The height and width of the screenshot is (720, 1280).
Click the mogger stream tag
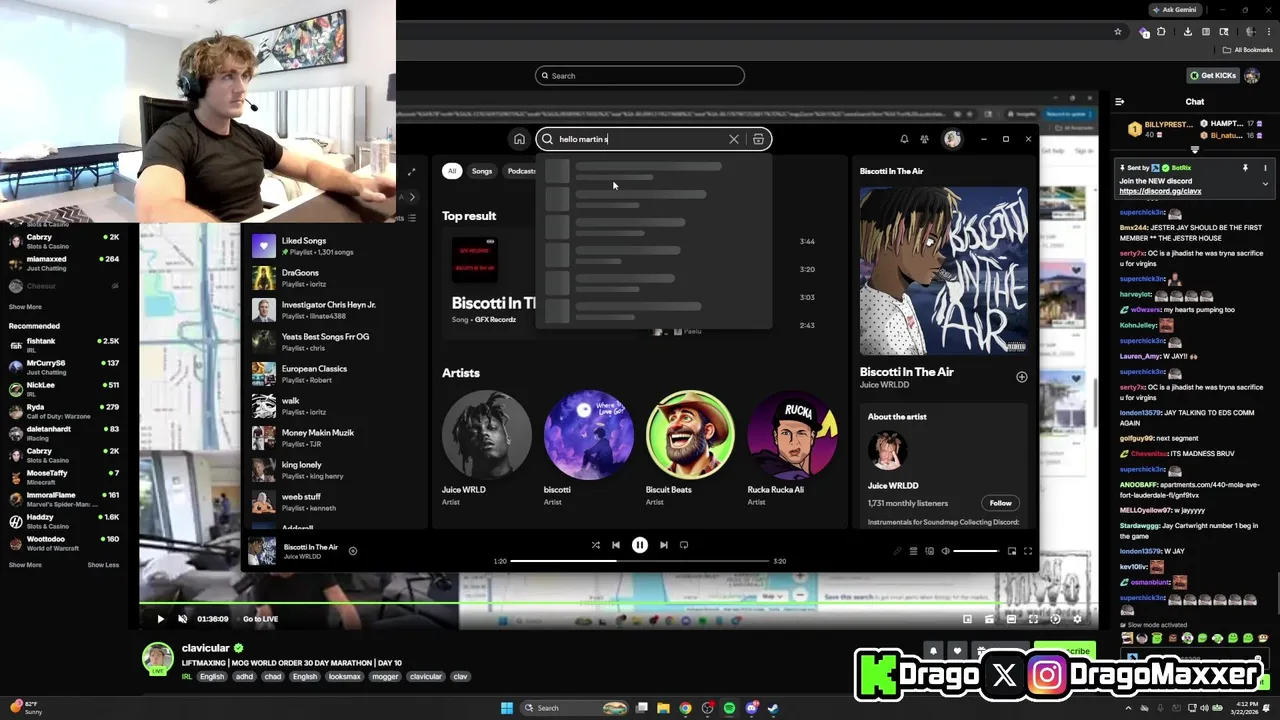pyautogui.click(x=385, y=676)
